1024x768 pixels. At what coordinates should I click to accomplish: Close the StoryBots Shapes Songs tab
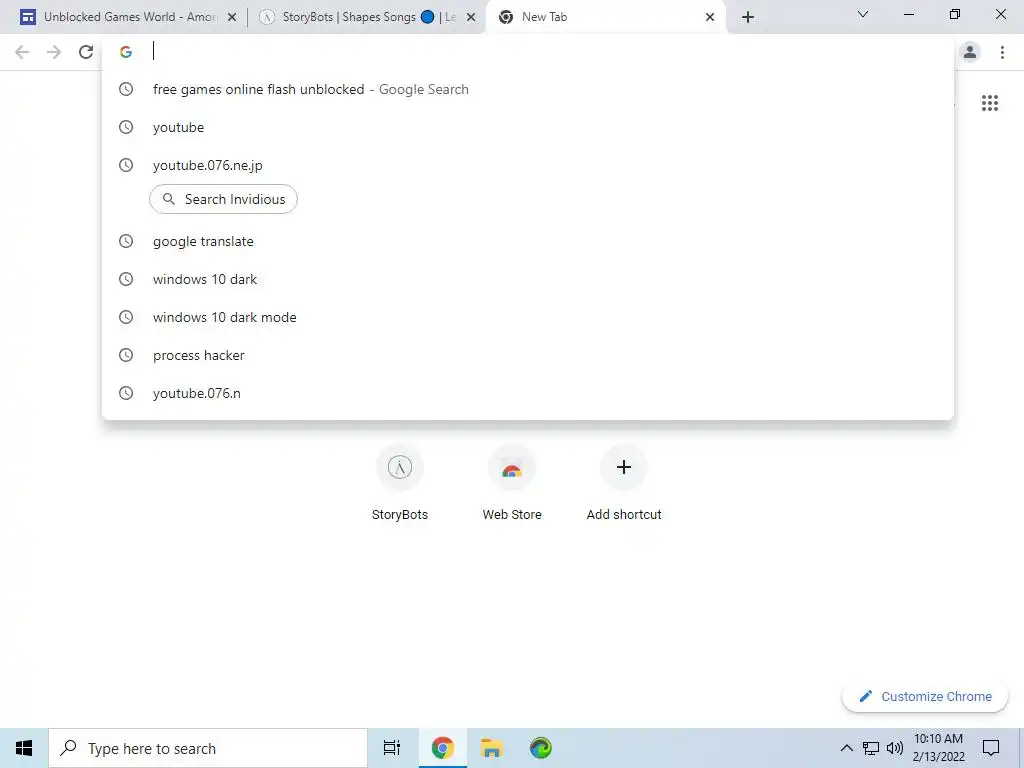click(x=471, y=18)
